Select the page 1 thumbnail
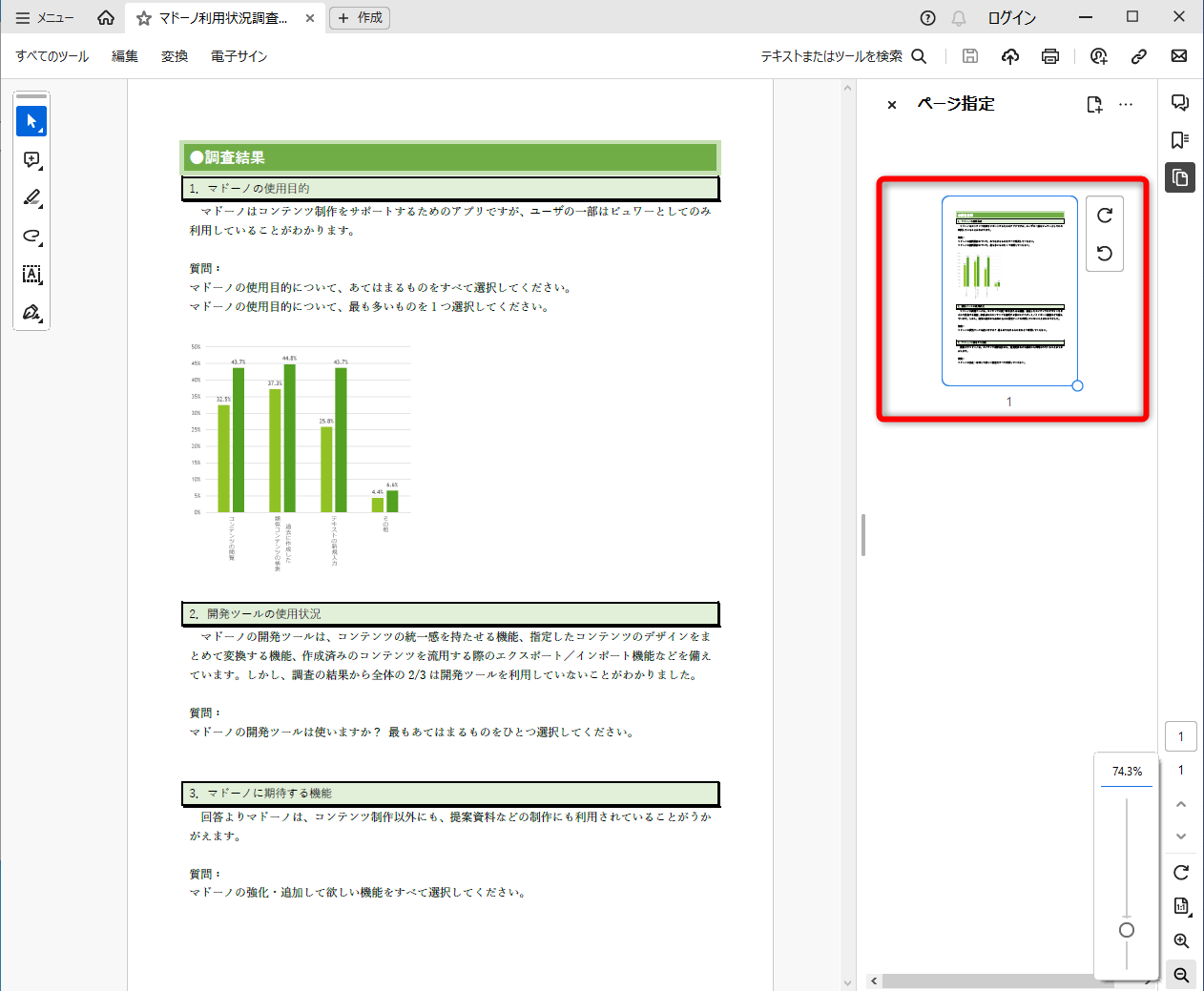The height and width of the screenshot is (991, 1204). (x=1008, y=293)
